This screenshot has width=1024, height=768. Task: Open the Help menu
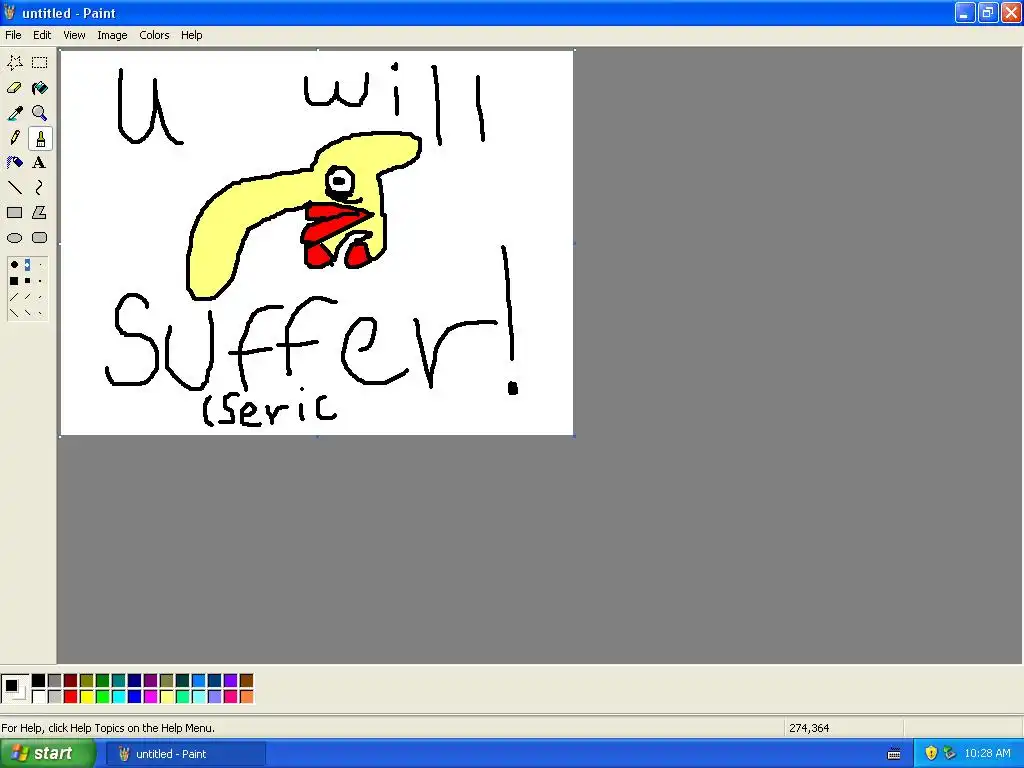tap(191, 35)
